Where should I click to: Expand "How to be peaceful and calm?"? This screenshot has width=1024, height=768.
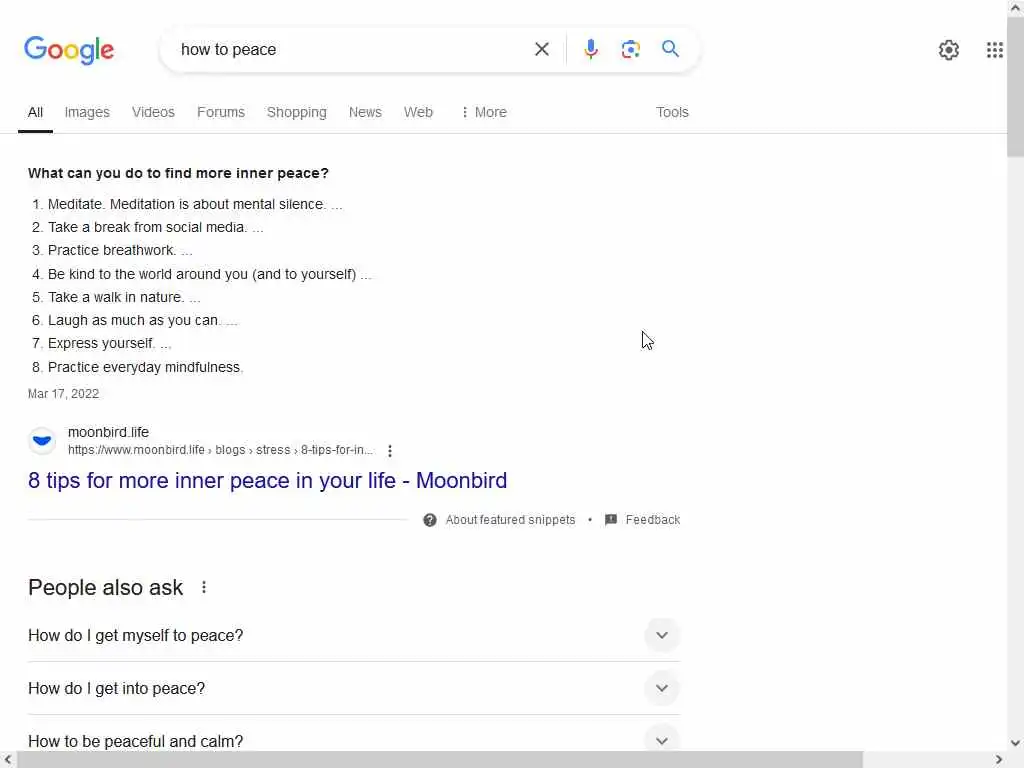661,740
